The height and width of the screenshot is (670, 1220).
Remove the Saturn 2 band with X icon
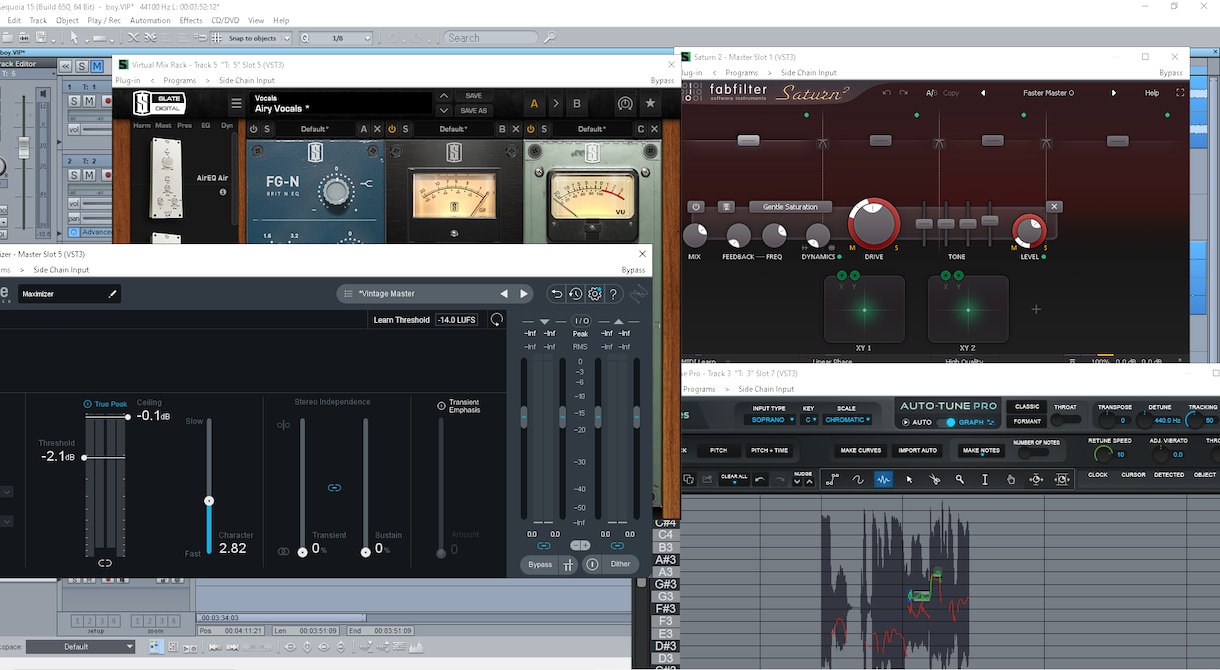[1053, 207]
